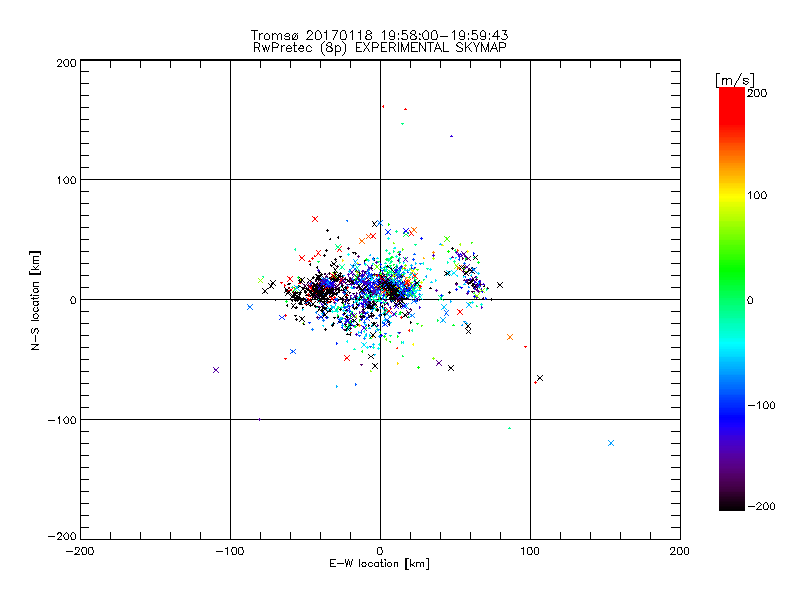Click the isolated light-blue X marker at far lower right
800x600 pixels.
point(611,443)
